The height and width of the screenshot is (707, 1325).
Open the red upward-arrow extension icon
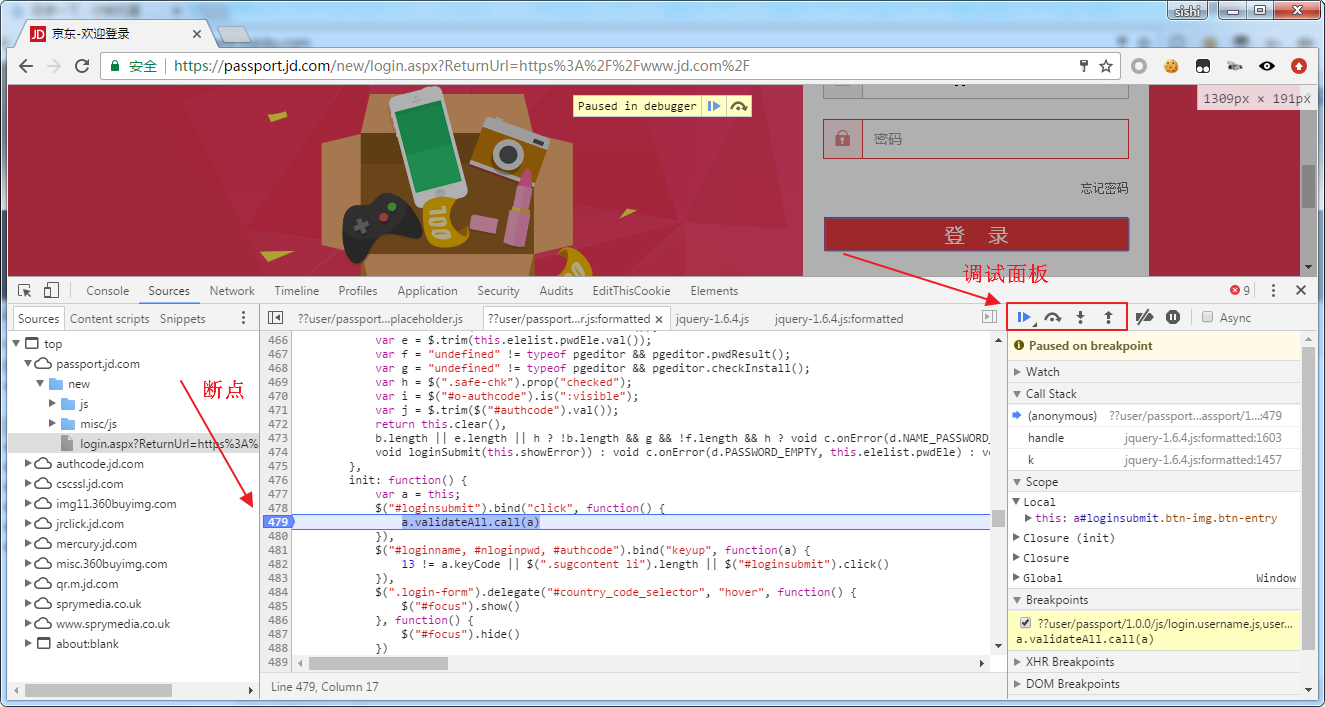click(x=1299, y=66)
